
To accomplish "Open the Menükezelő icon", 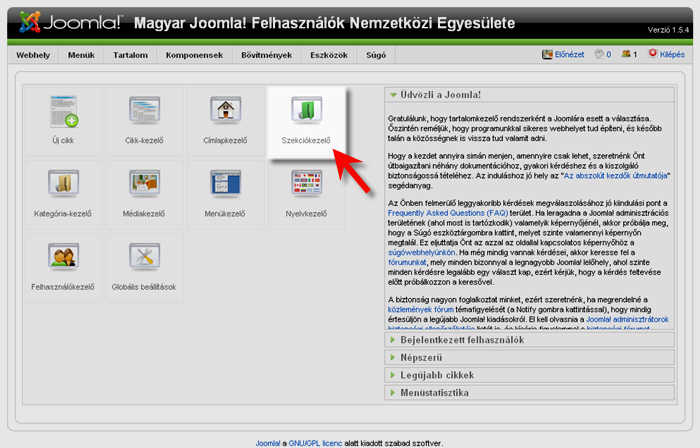I will coord(225,183).
